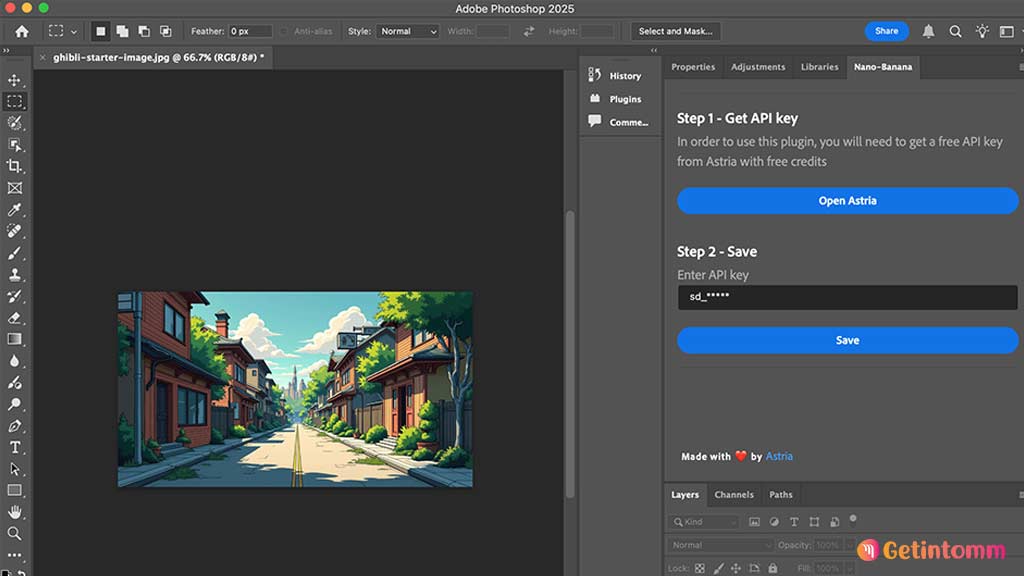Click the Share button
Viewport: 1024px width, 576px height.
pyautogui.click(x=886, y=31)
